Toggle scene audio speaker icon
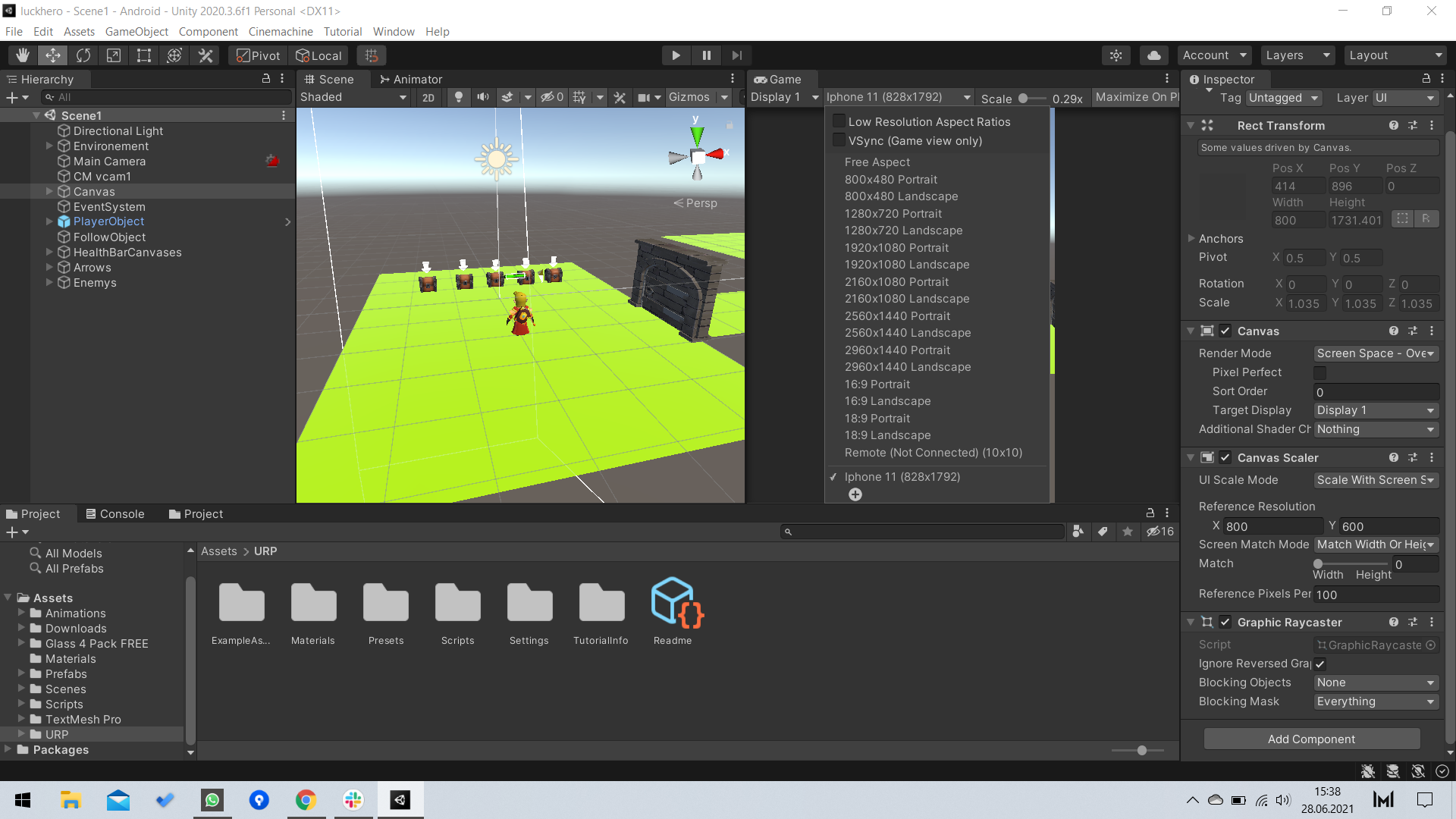Viewport: 1456px width, 819px height. click(x=482, y=97)
